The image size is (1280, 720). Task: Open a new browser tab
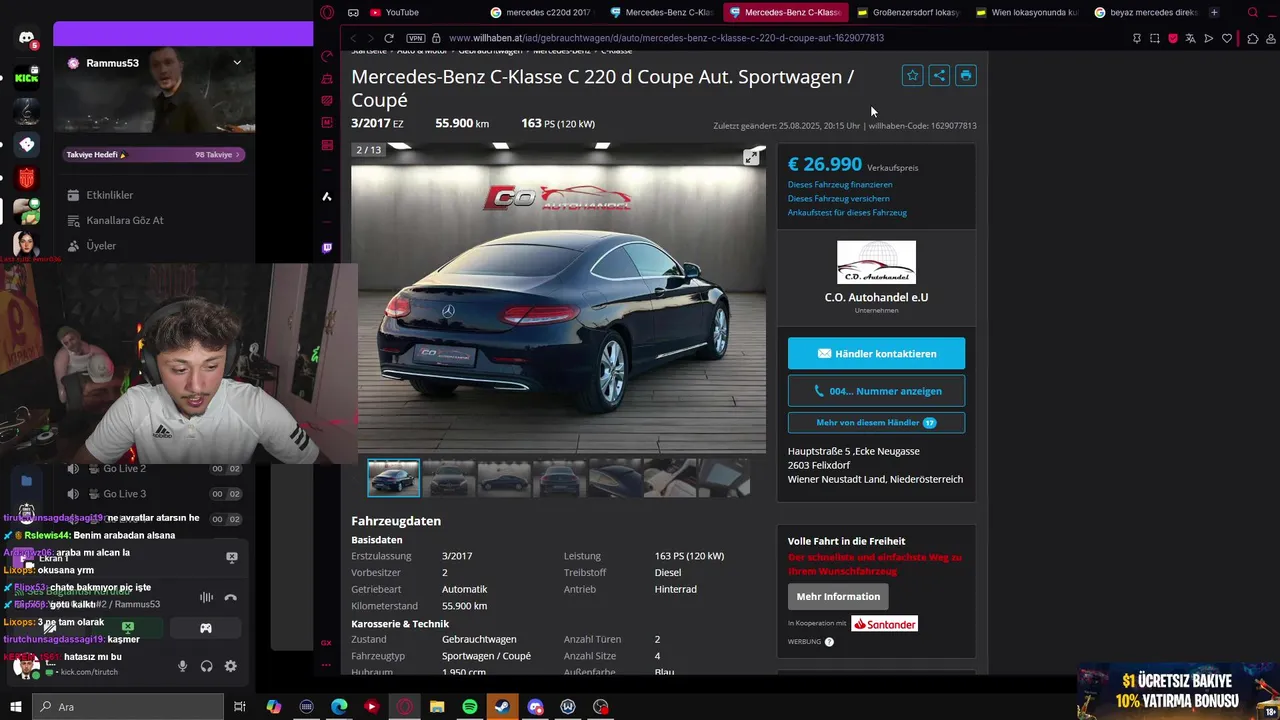coord(1214,13)
